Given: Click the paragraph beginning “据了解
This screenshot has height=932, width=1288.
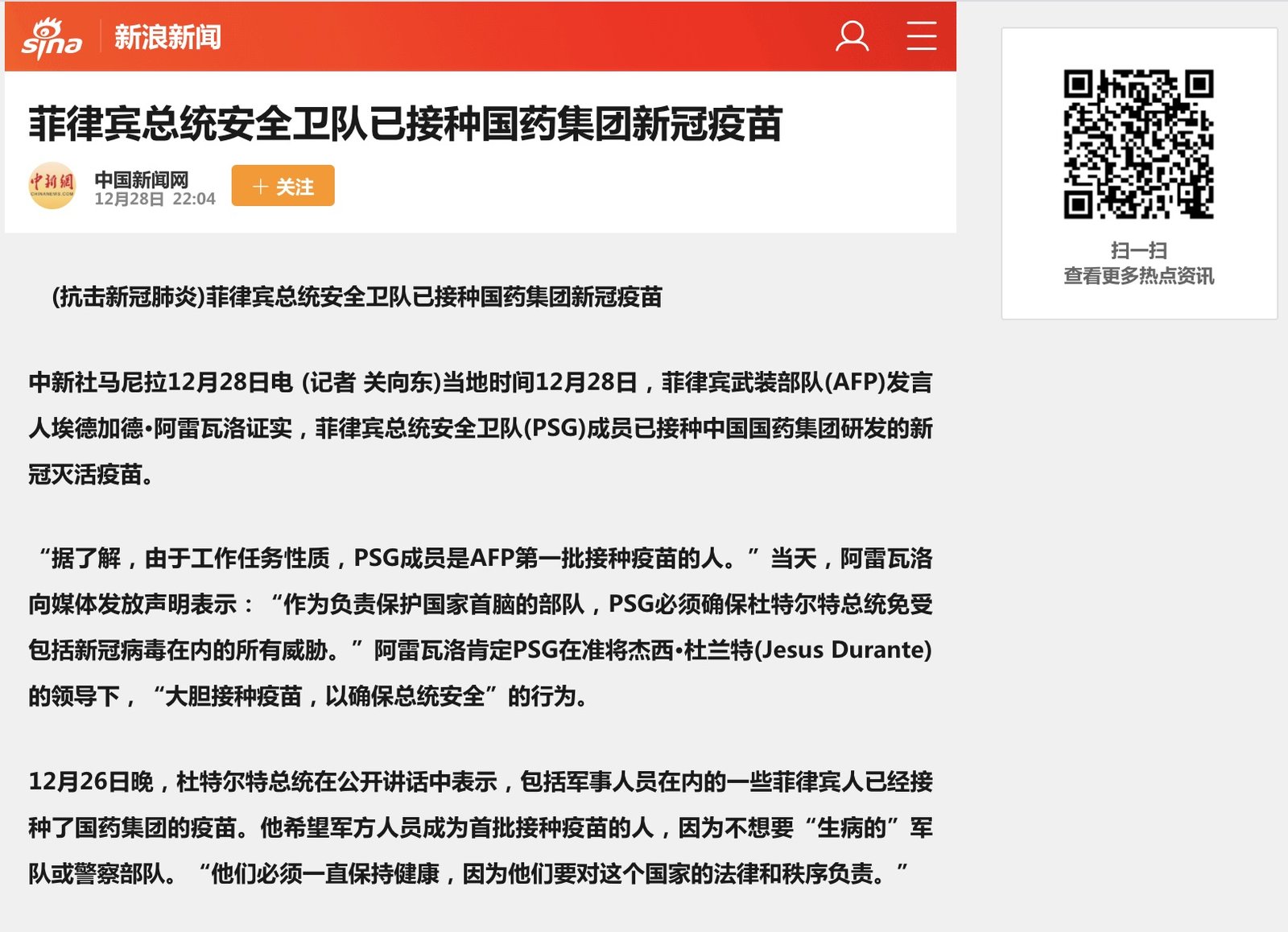Looking at the screenshot, I should pyautogui.click(x=480, y=626).
